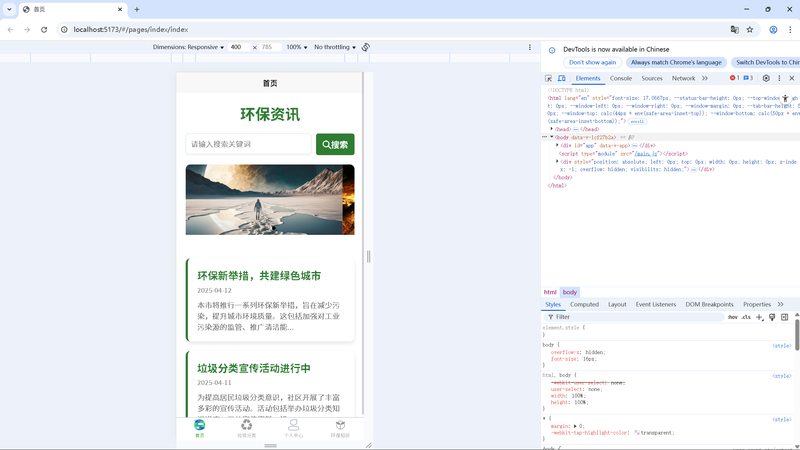The height and width of the screenshot is (450, 800).
Task: Open 个人中心 profile tab icon
Action: point(293,425)
